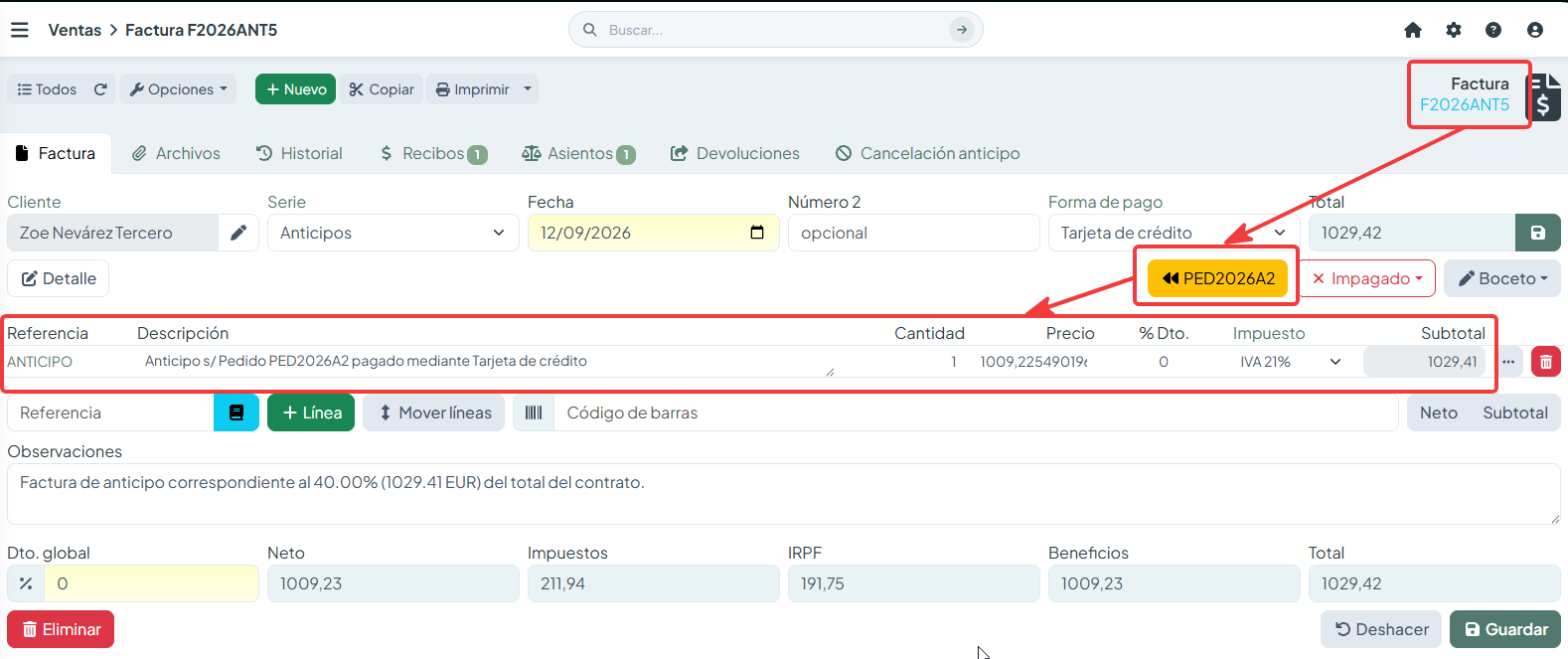Screen dimensions: 1568x659
Task: Delete the ANTICIPO line trash icon
Action: pyautogui.click(x=1546, y=362)
